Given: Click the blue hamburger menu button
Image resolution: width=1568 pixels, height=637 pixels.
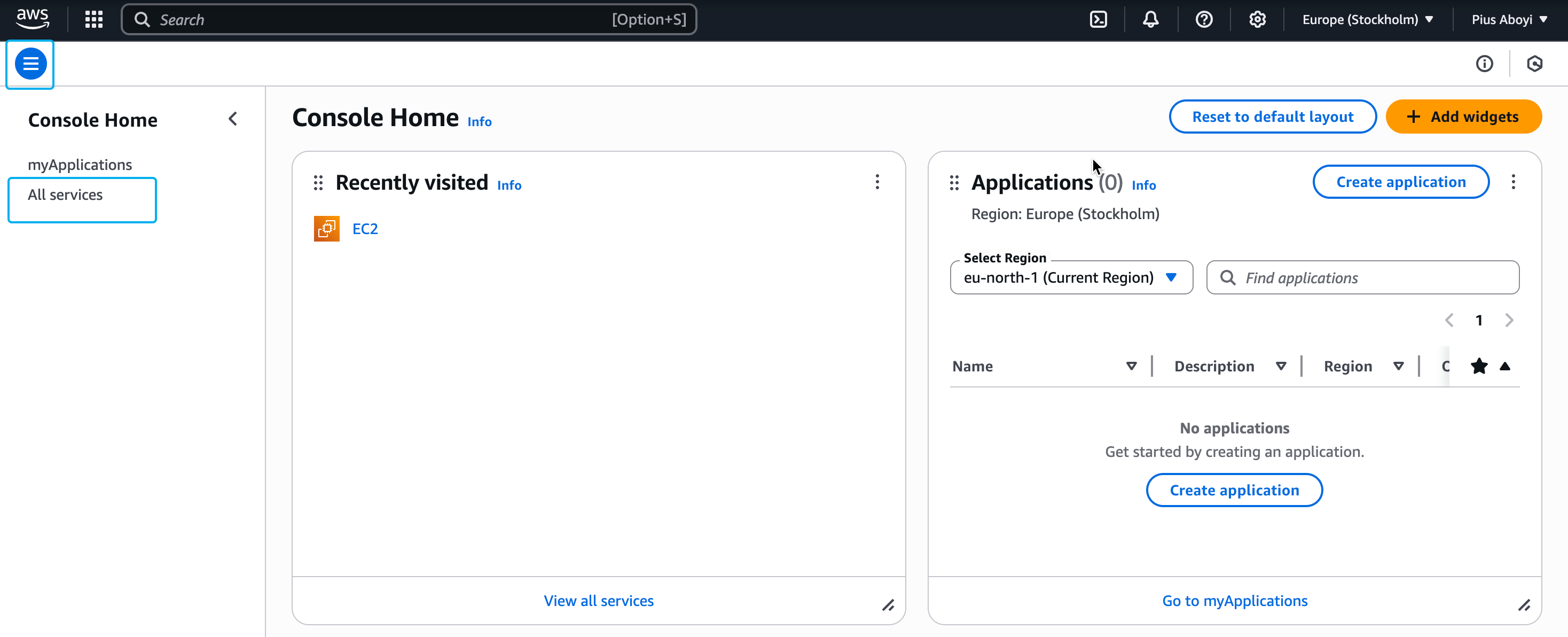Looking at the screenshot, I should [x=30, y=64].
